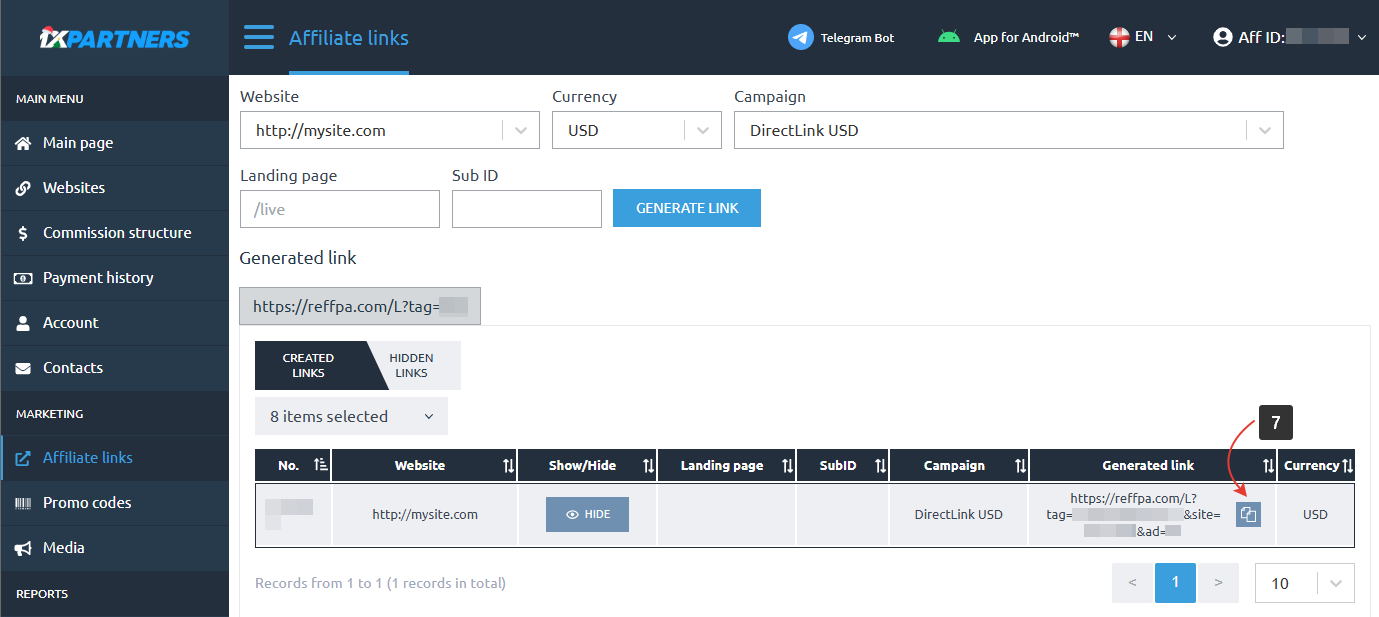Select the Created Links tab
Screen dimensions: 1379x617
click(308, 365)
